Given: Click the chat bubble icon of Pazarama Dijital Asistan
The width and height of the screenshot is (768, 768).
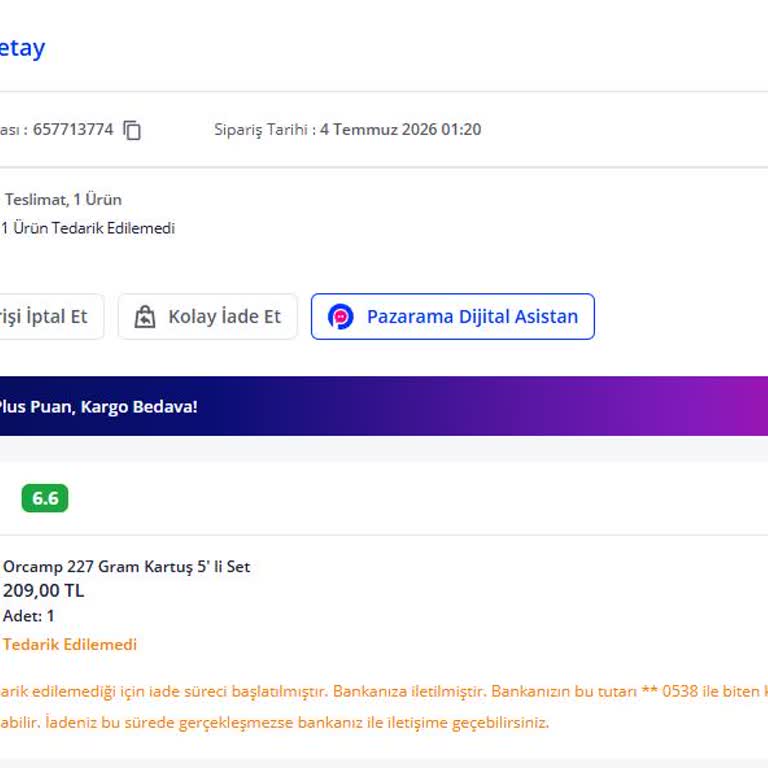Looking at the screenshot, I should pos(340,316).
